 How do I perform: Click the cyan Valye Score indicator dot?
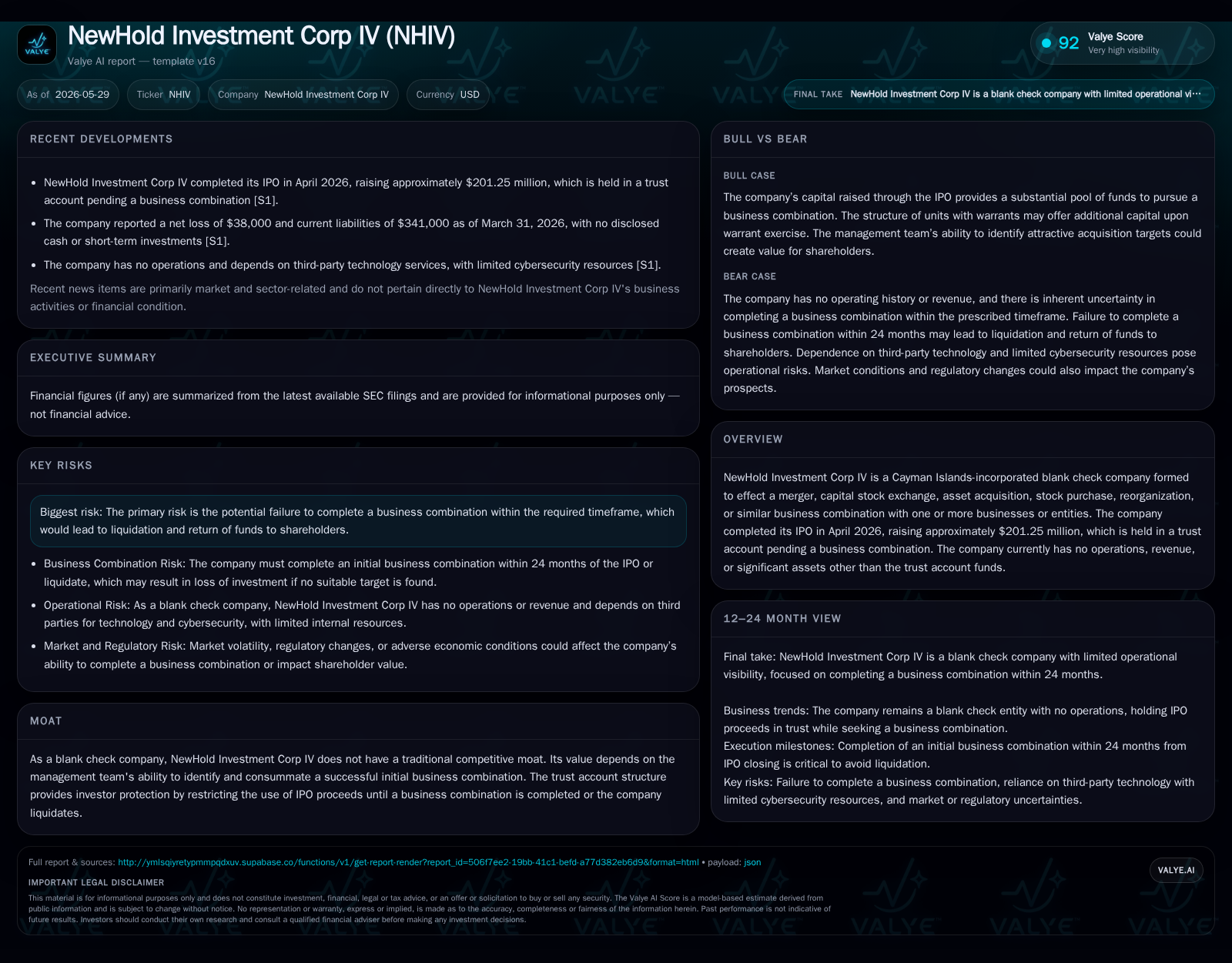click(x=1046, y=43)
